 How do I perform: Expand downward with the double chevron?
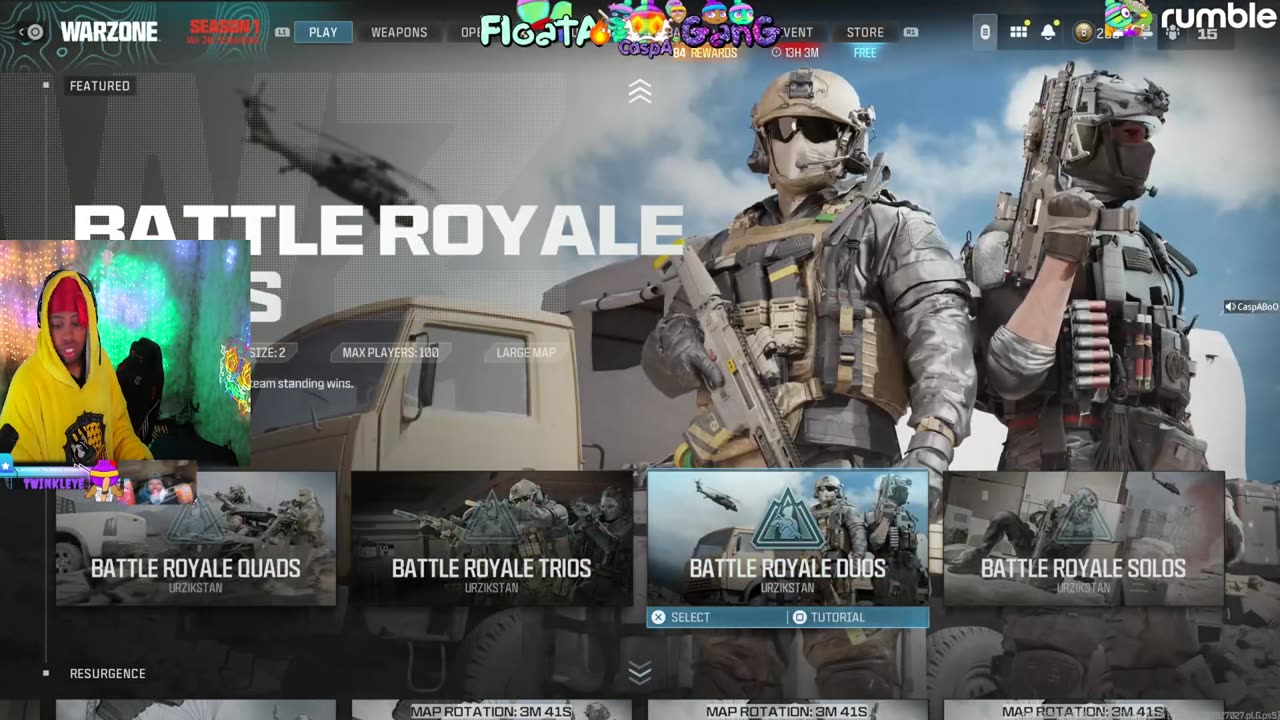pos(640,672)
